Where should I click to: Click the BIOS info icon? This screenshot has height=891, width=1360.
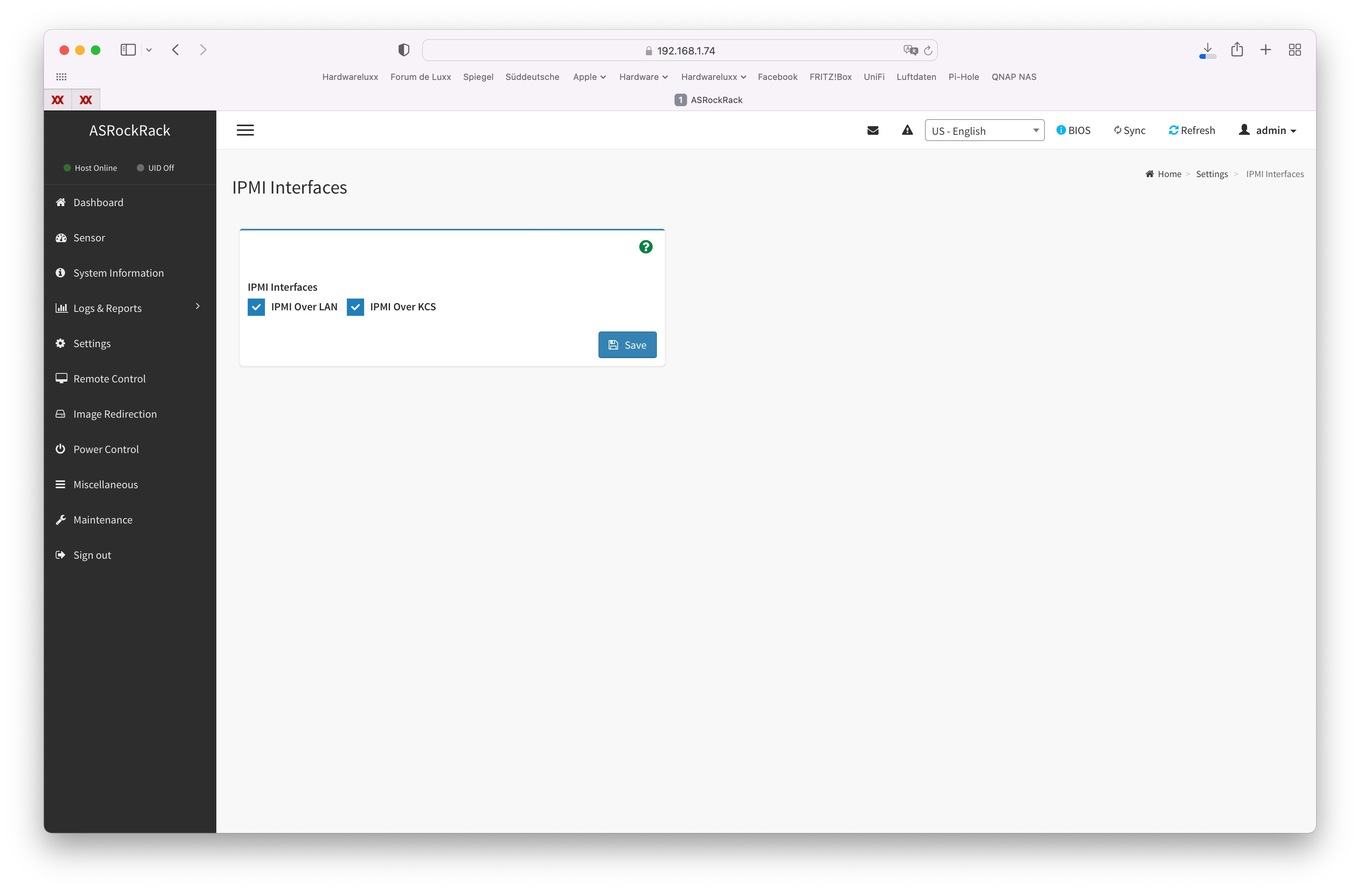(x=1061, y=130)
